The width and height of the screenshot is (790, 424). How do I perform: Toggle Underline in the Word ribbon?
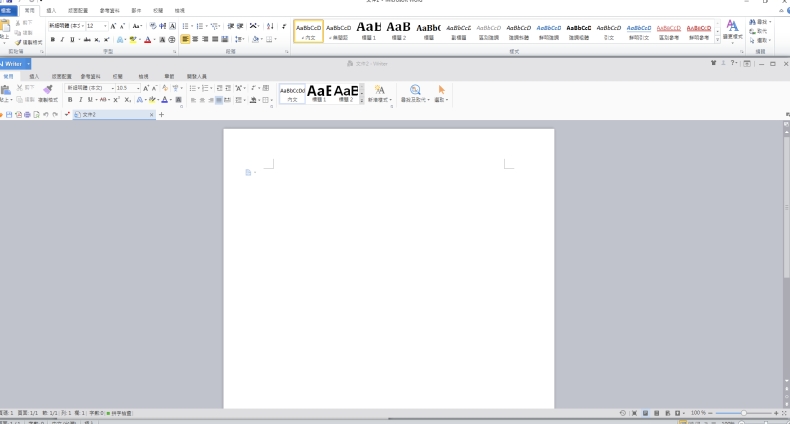72,40
